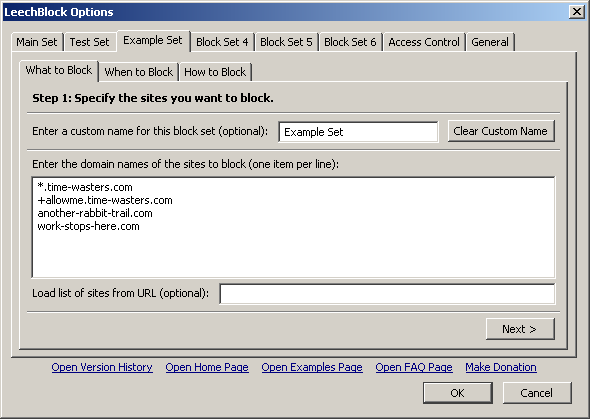This screenshot has height=419, width=590.
Task: Select the When to Block sub-tab
Action: [138, 72]
